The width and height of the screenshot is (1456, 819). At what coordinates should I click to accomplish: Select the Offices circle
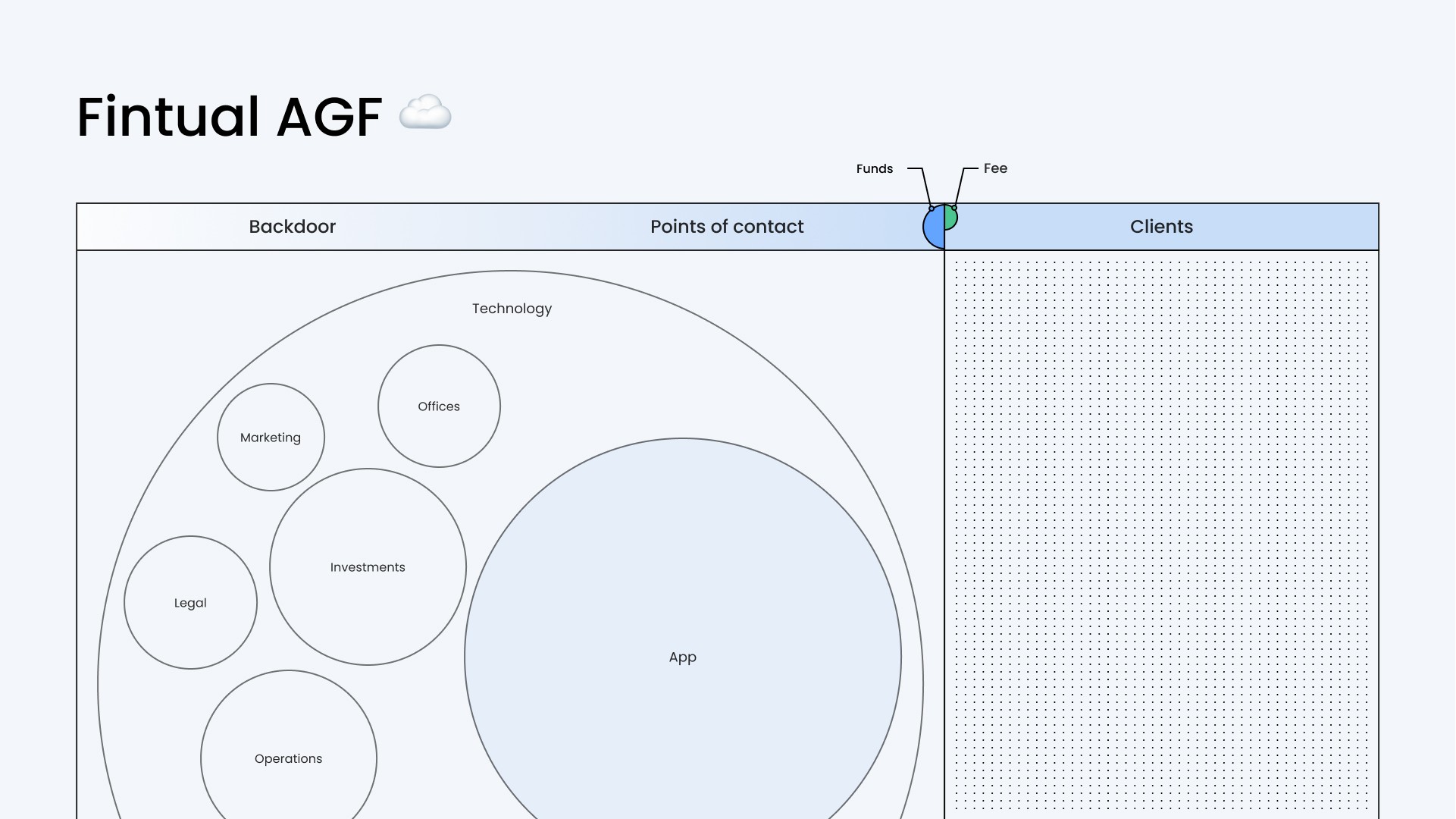click(439, 406)
